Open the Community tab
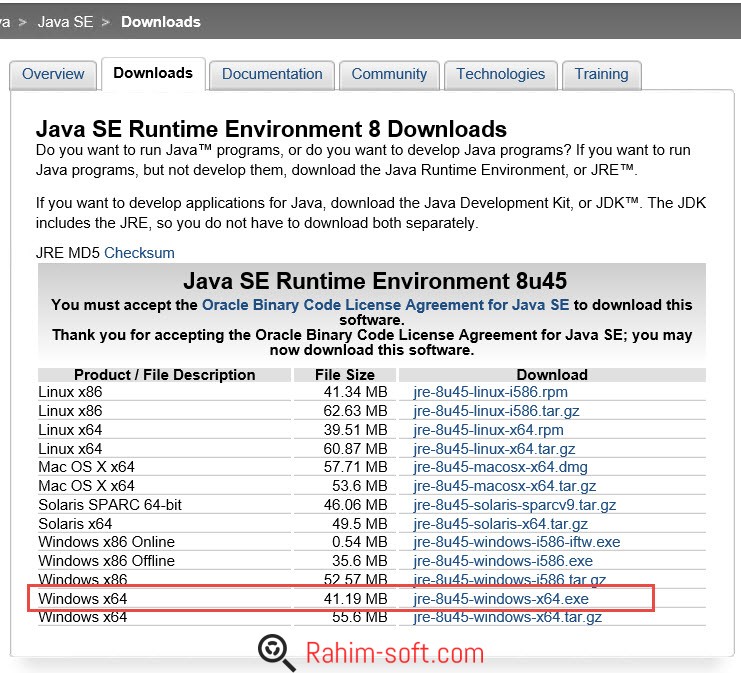 pos(389,74)
